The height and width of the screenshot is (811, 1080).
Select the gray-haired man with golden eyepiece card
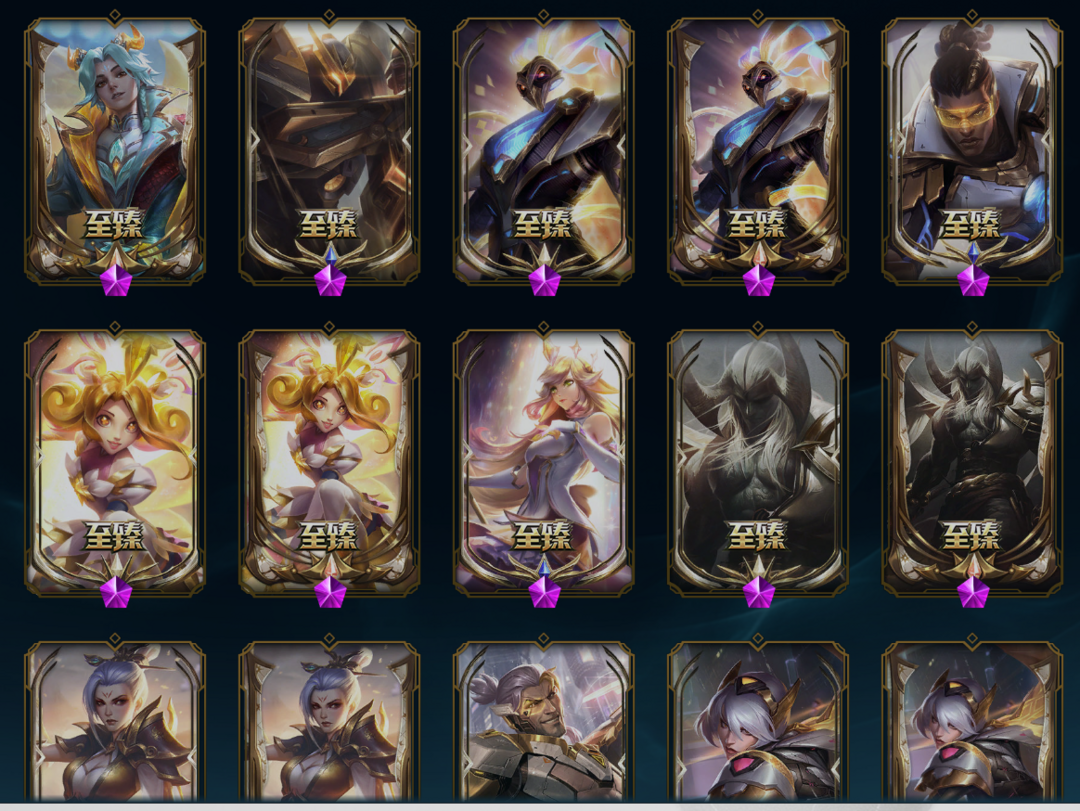tap(543, 720)
